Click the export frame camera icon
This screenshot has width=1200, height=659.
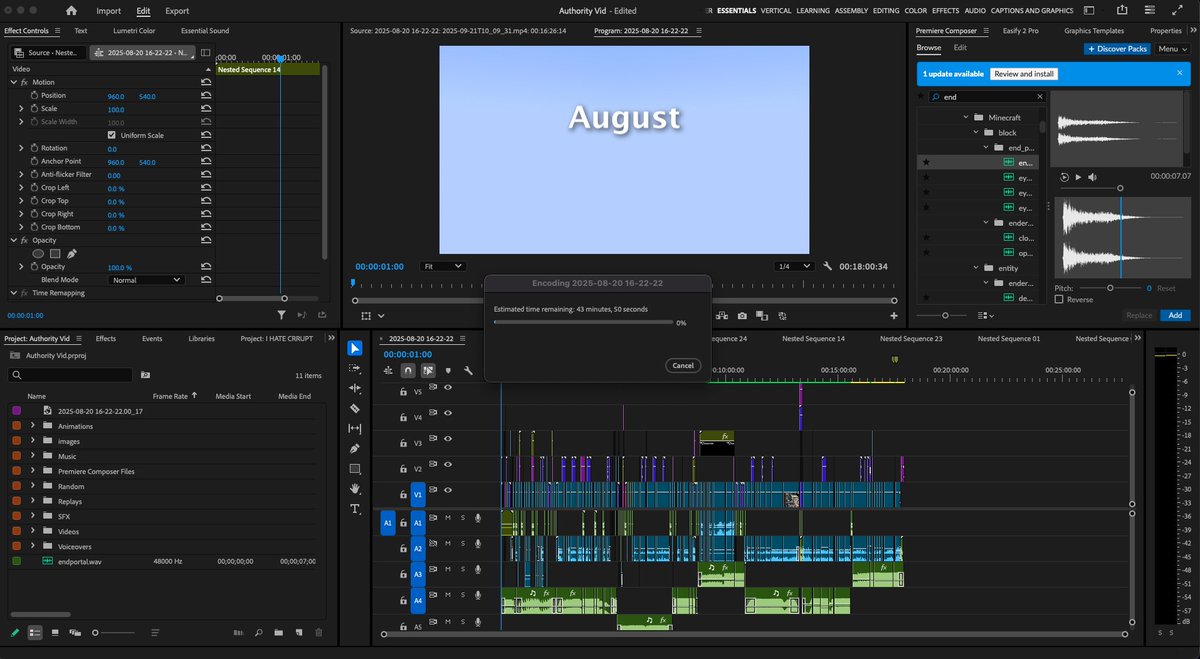pyautogui.click(x=741, y=315)
